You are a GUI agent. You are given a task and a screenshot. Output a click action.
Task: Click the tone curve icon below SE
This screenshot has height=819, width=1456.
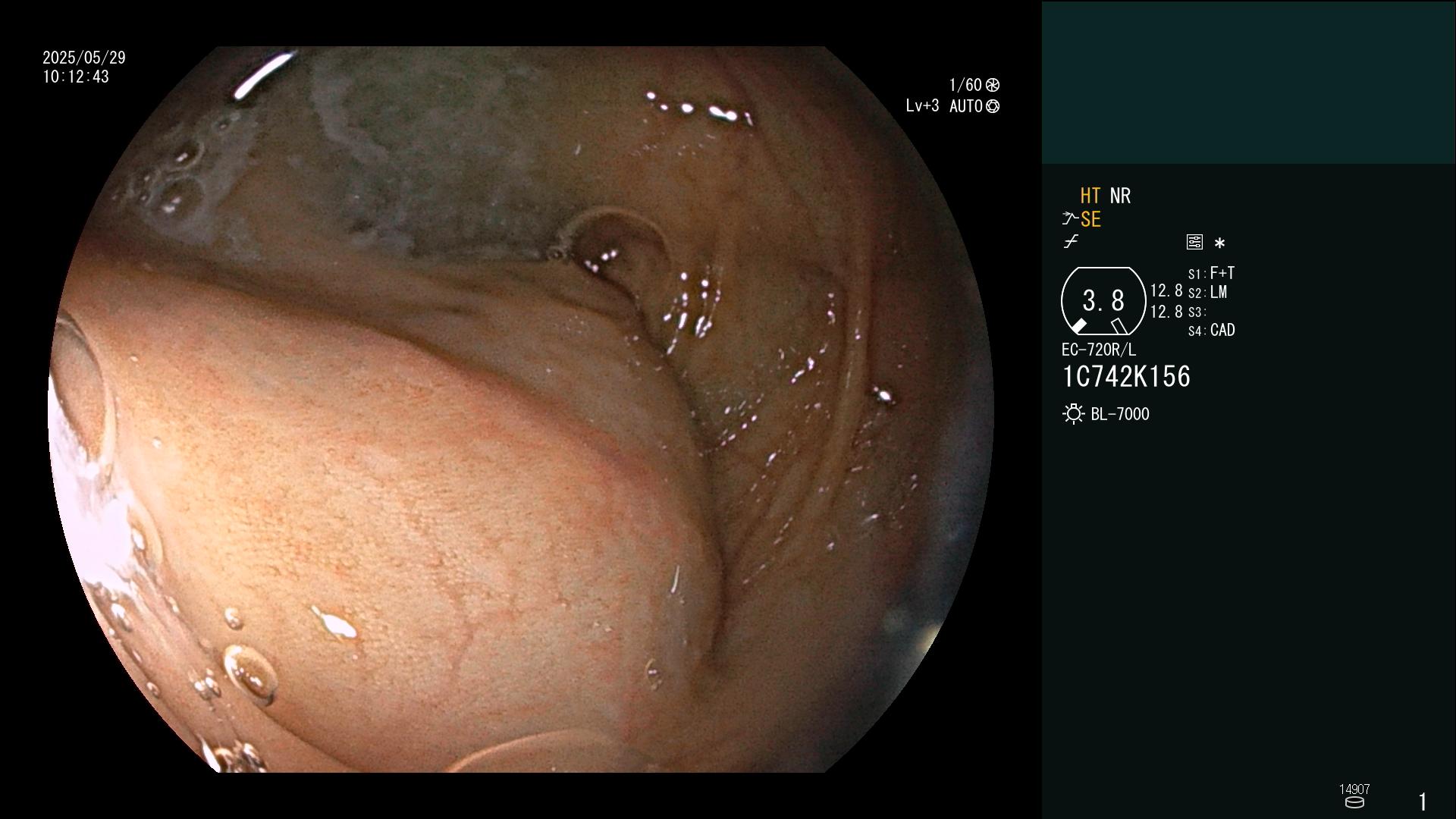[1071, 242]
